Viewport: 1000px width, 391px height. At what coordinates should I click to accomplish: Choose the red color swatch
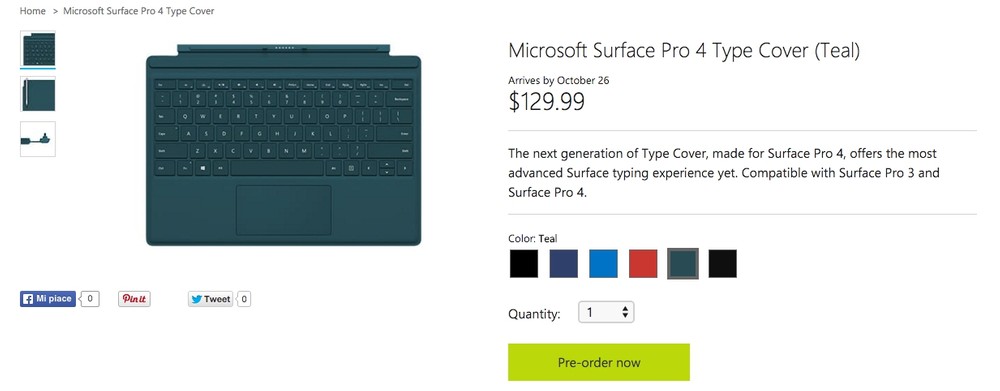(643, 263)
